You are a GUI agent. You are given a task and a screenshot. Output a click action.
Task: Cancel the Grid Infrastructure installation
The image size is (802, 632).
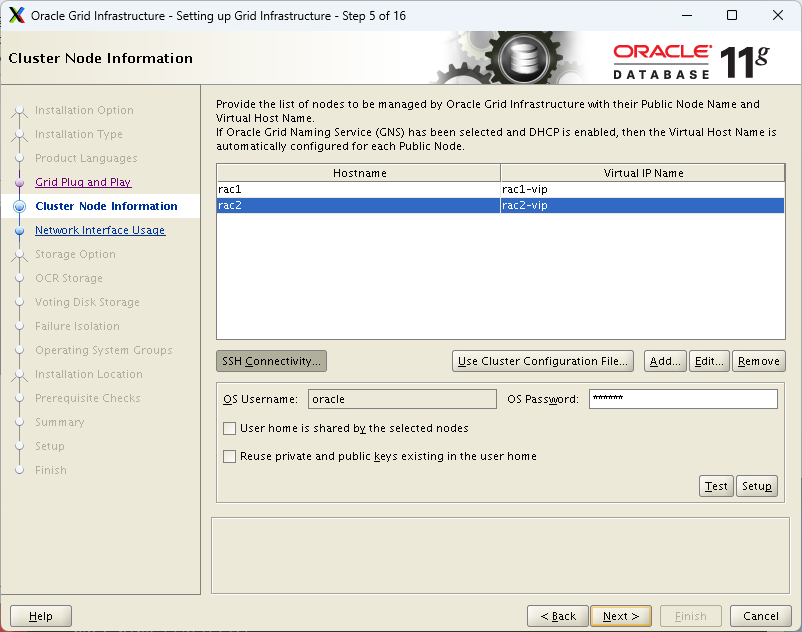click(x=761, y=616)
